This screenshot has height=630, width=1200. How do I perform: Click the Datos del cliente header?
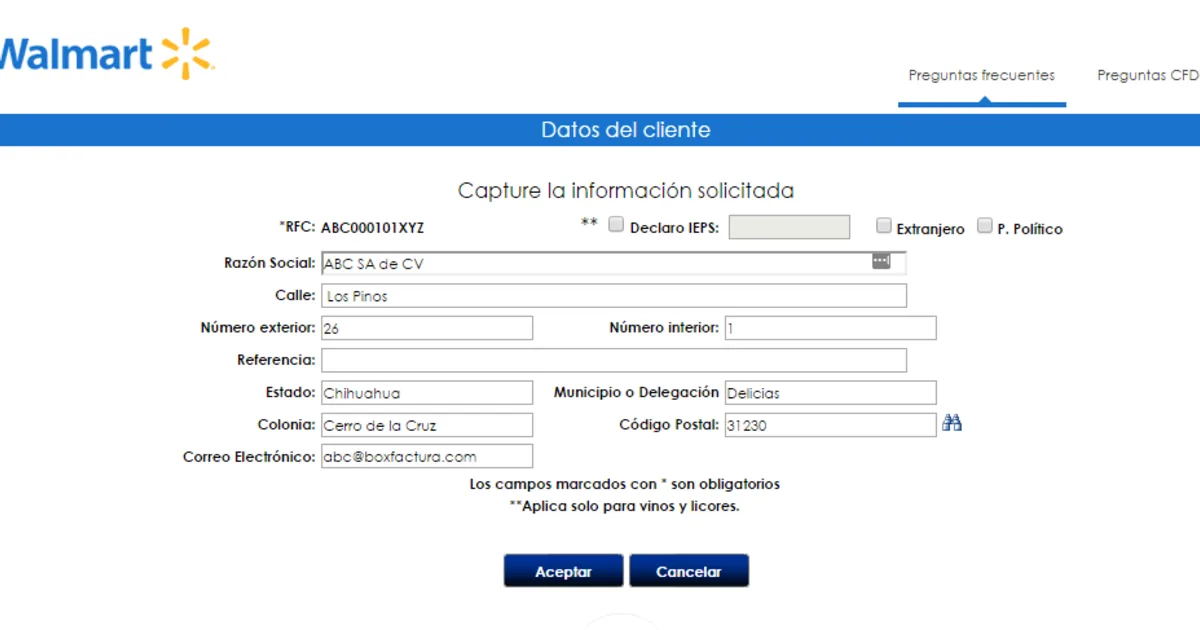click(626, 130)
